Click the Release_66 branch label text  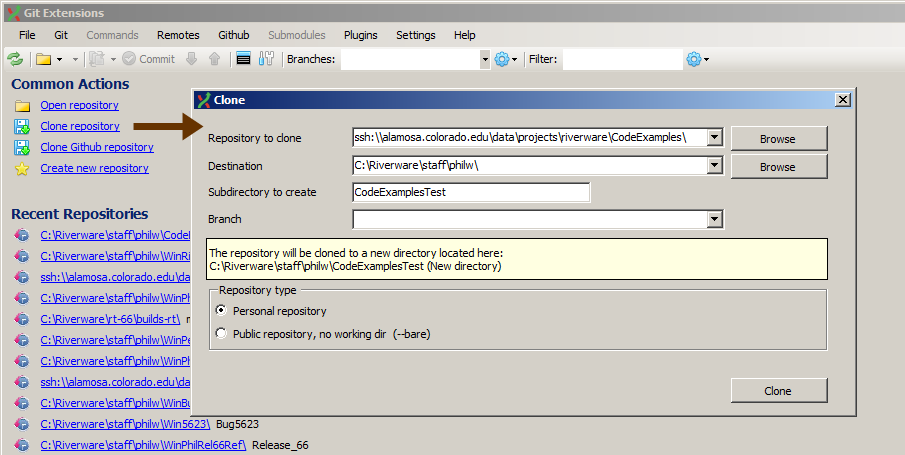click(x=280, y=445)
